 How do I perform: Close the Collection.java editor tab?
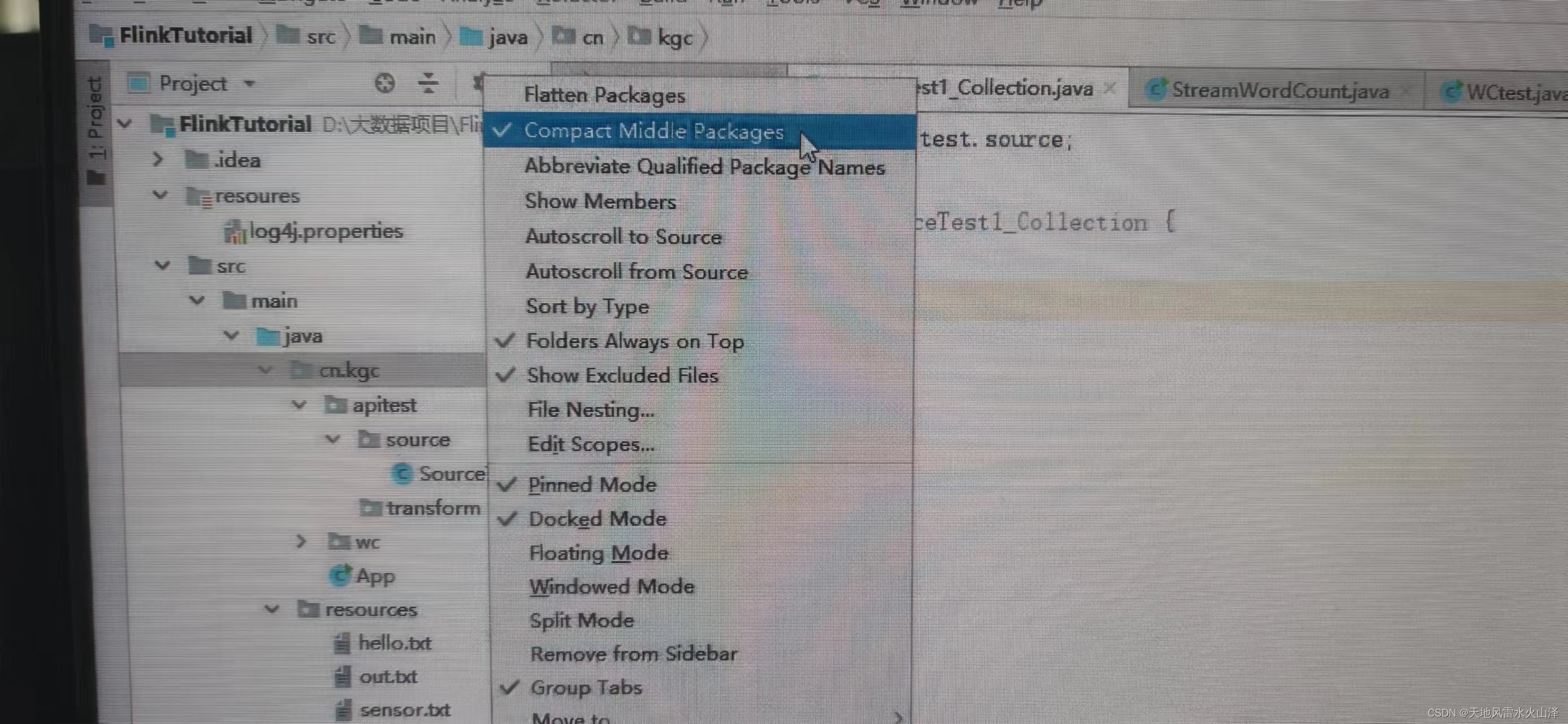click(1110, 88)
